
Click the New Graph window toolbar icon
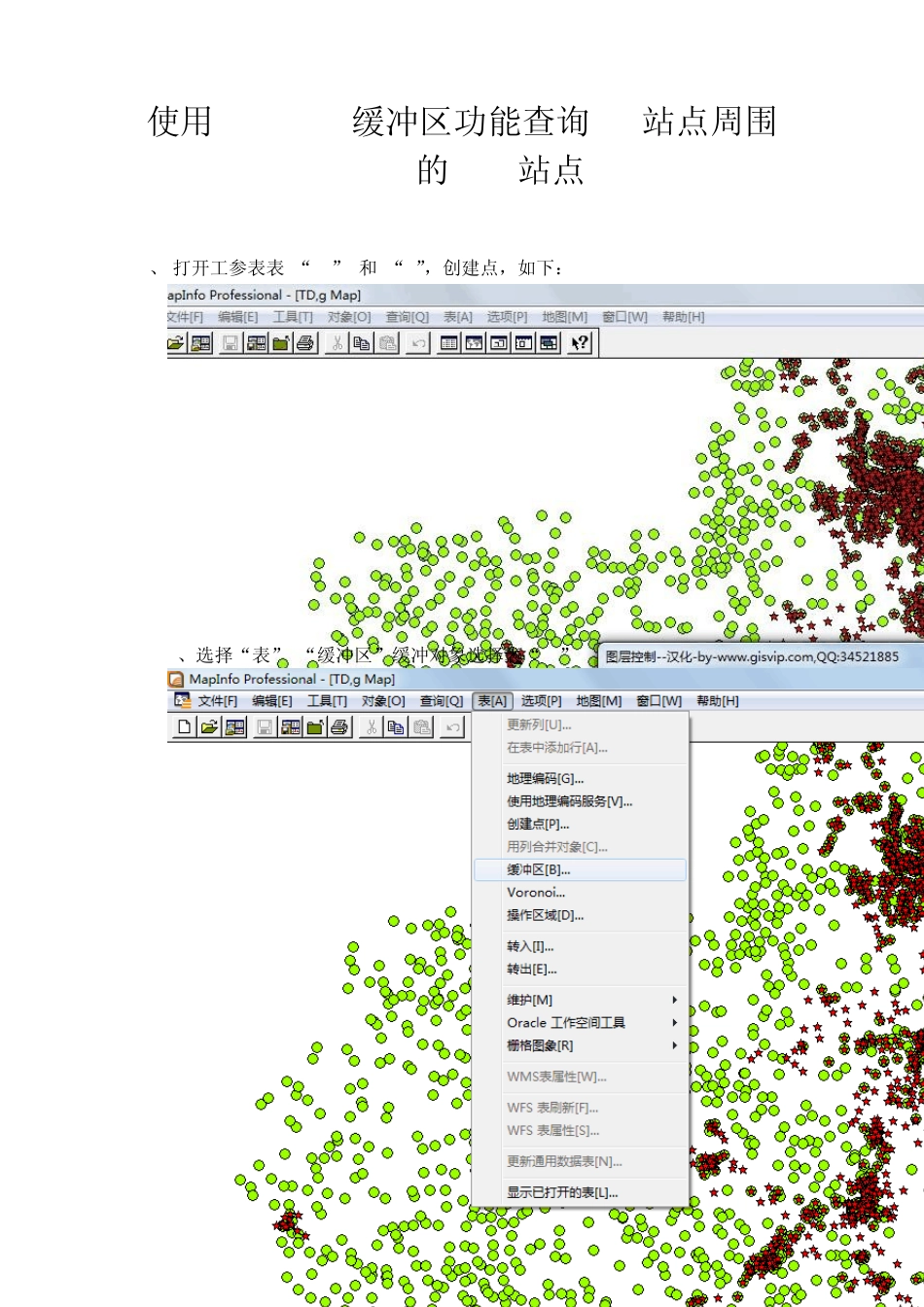tap(499, 342)
